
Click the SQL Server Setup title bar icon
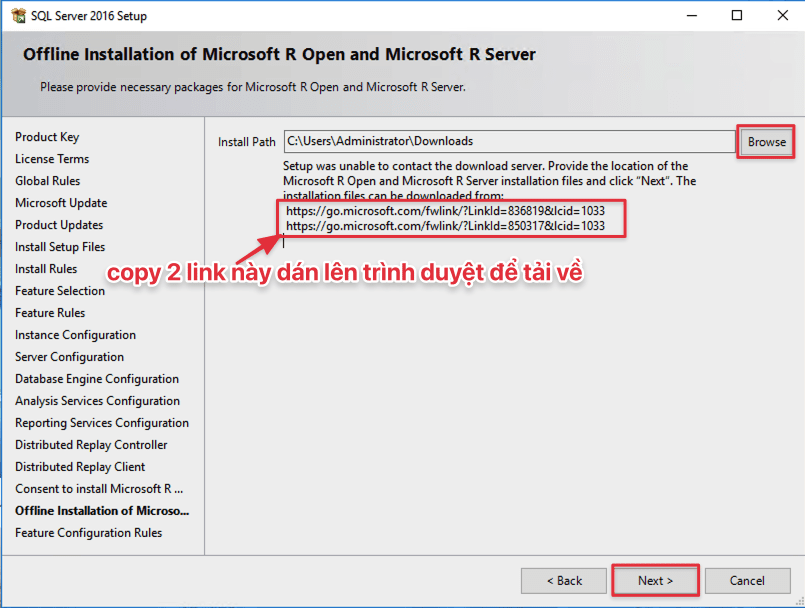pyautogui.click(x=17, y=16)
